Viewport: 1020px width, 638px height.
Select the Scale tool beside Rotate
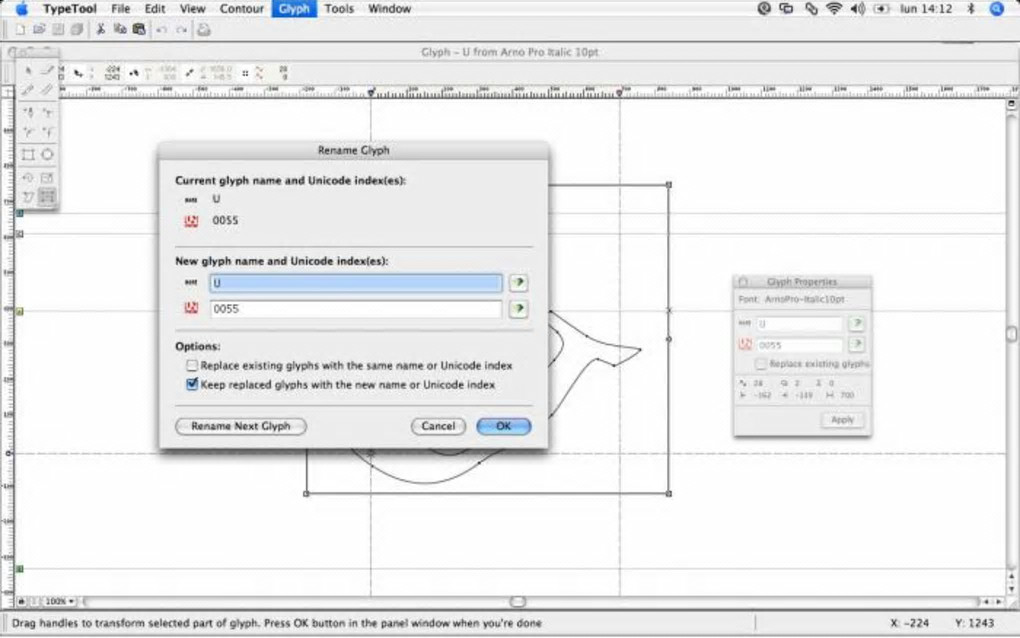point(47,177)
